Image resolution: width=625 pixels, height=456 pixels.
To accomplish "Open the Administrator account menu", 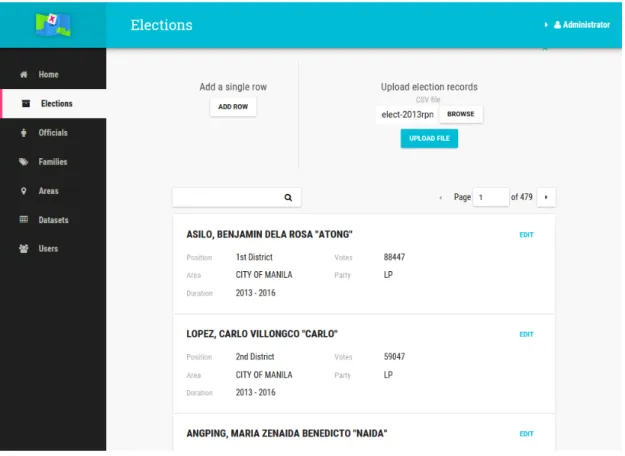I will tap(582, 25).
